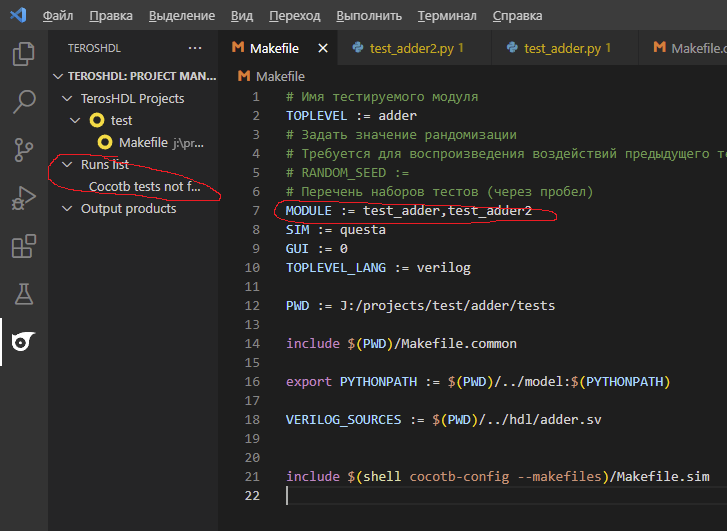Open the Search view icon
Viewport: 727px width, 531px height.
(x=23, y=102)
